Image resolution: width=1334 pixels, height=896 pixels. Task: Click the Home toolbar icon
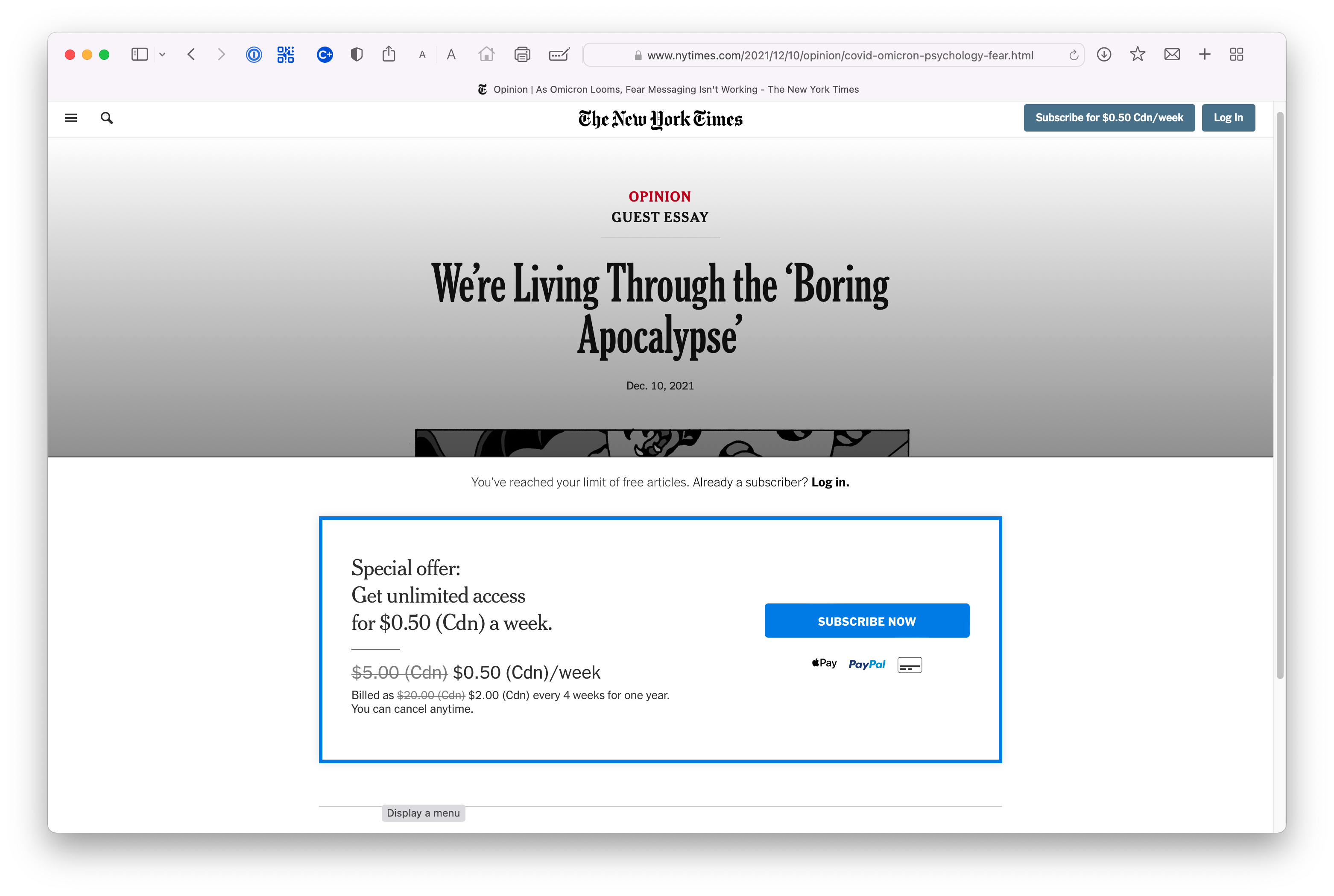(486, 55)
